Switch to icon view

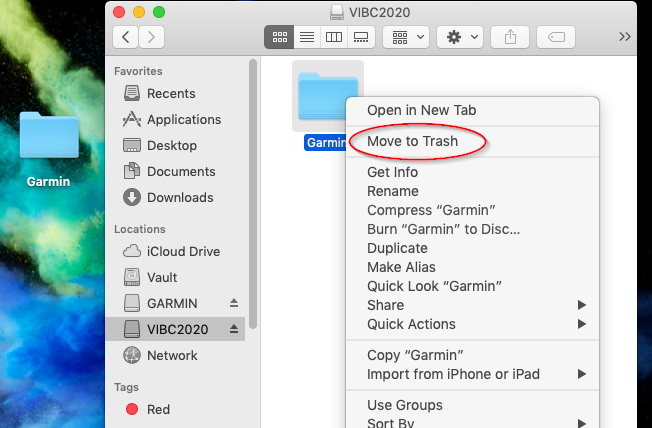(279, 37)
